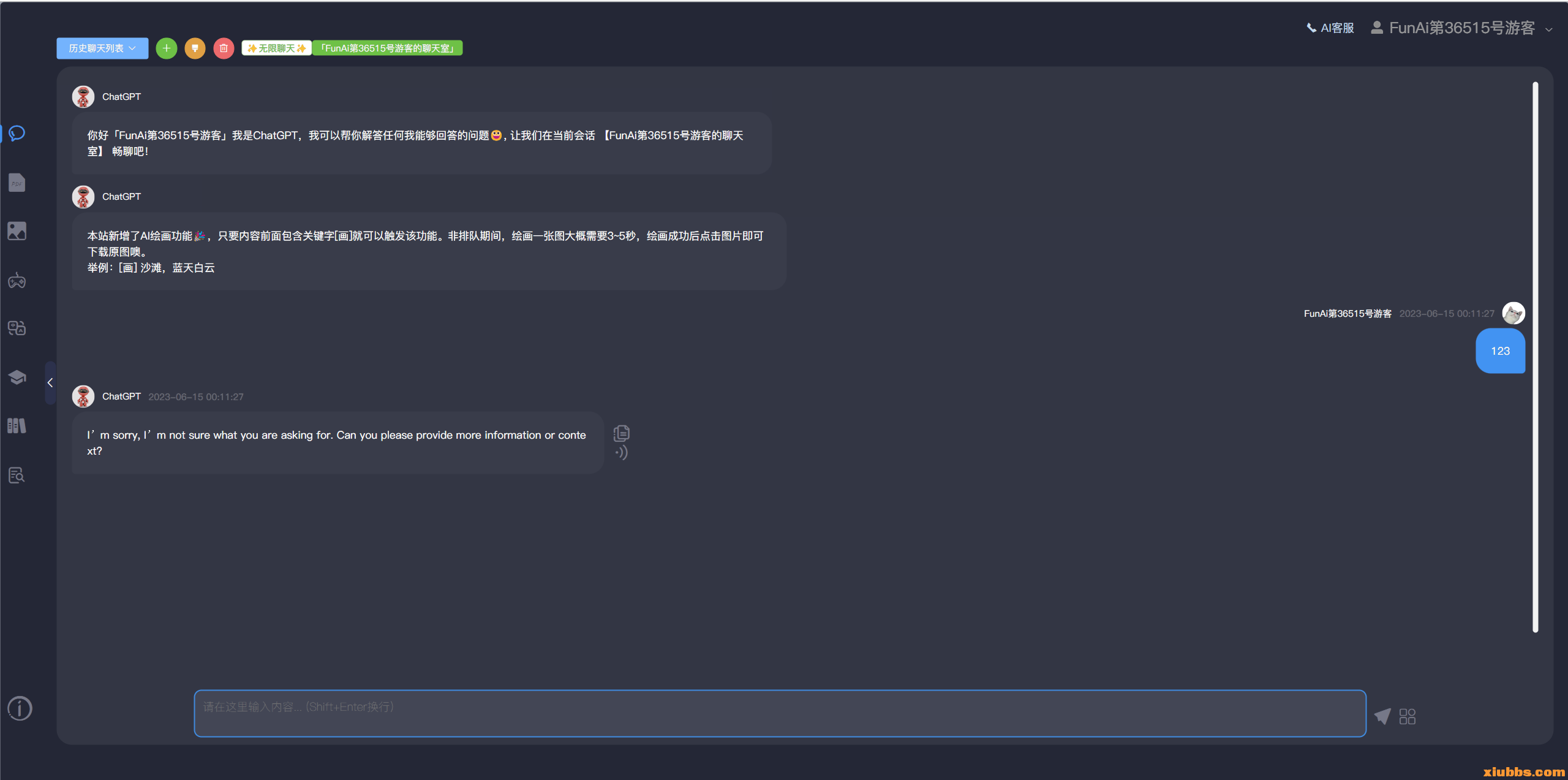The image size is (1568, 780).
Task: Copy the ChatGPT reply text
Action: click(622, 433)
